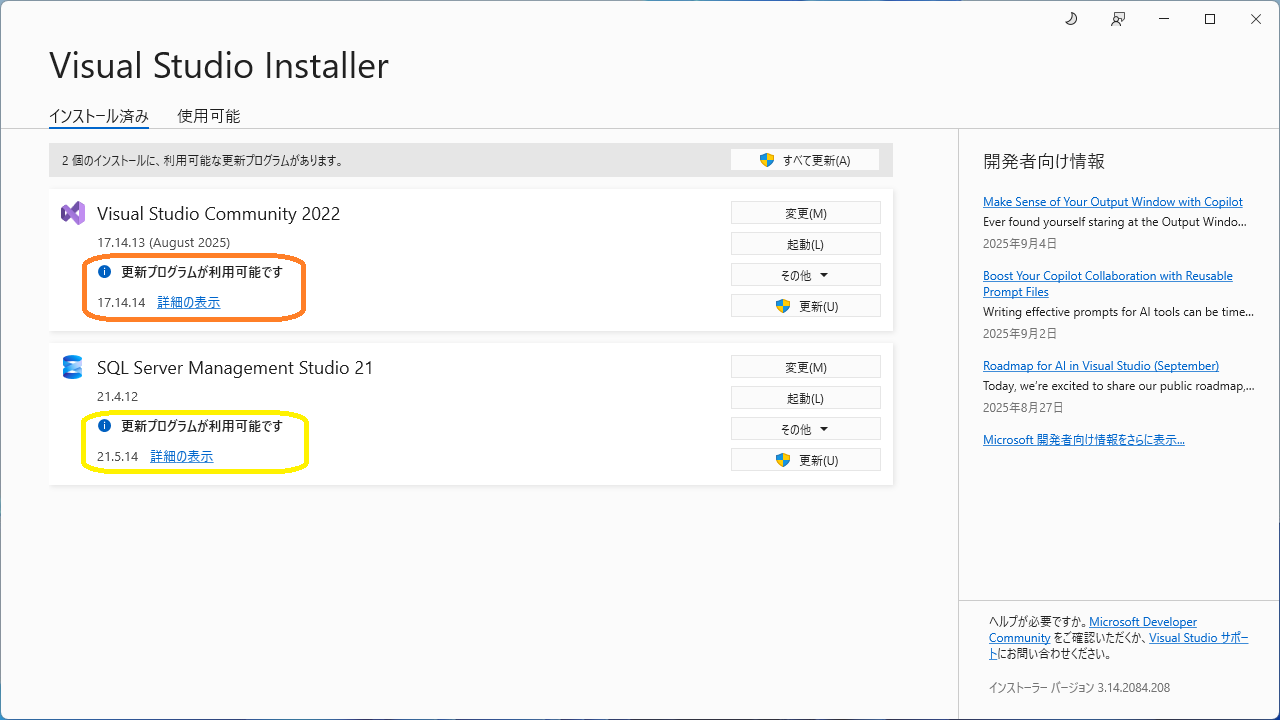
Task: Click 変更(M) for Visual Studio Community 2022
Action: [x=806, y=213]
